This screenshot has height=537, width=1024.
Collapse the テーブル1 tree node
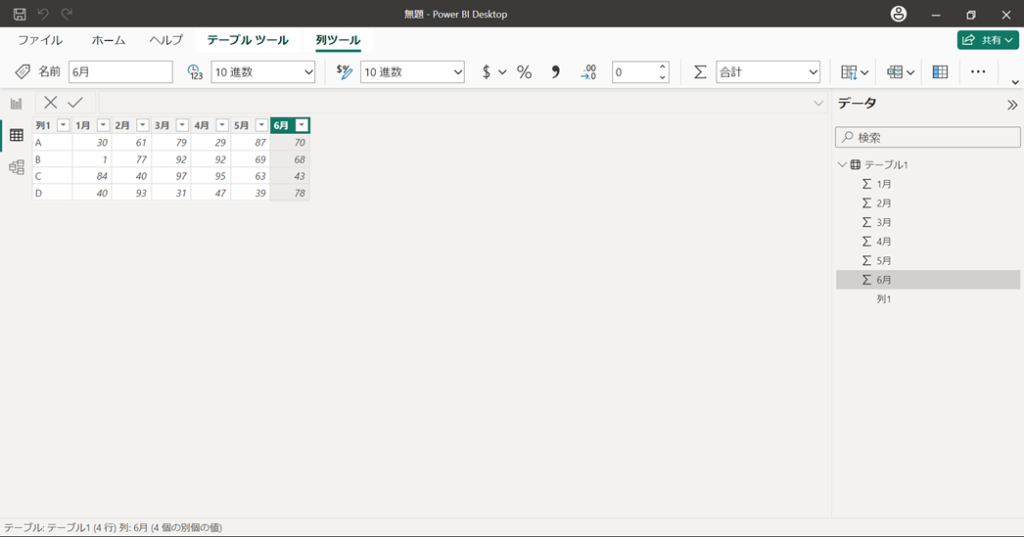(842, 165)
